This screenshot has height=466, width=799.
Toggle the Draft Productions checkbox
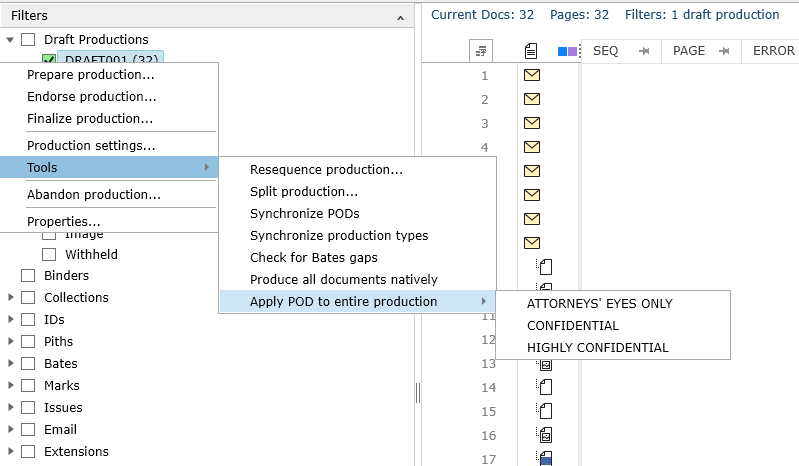[28, 40]
